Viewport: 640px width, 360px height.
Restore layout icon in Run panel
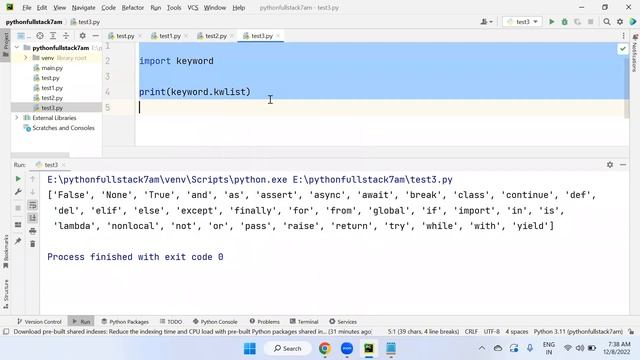click(18, 225)
